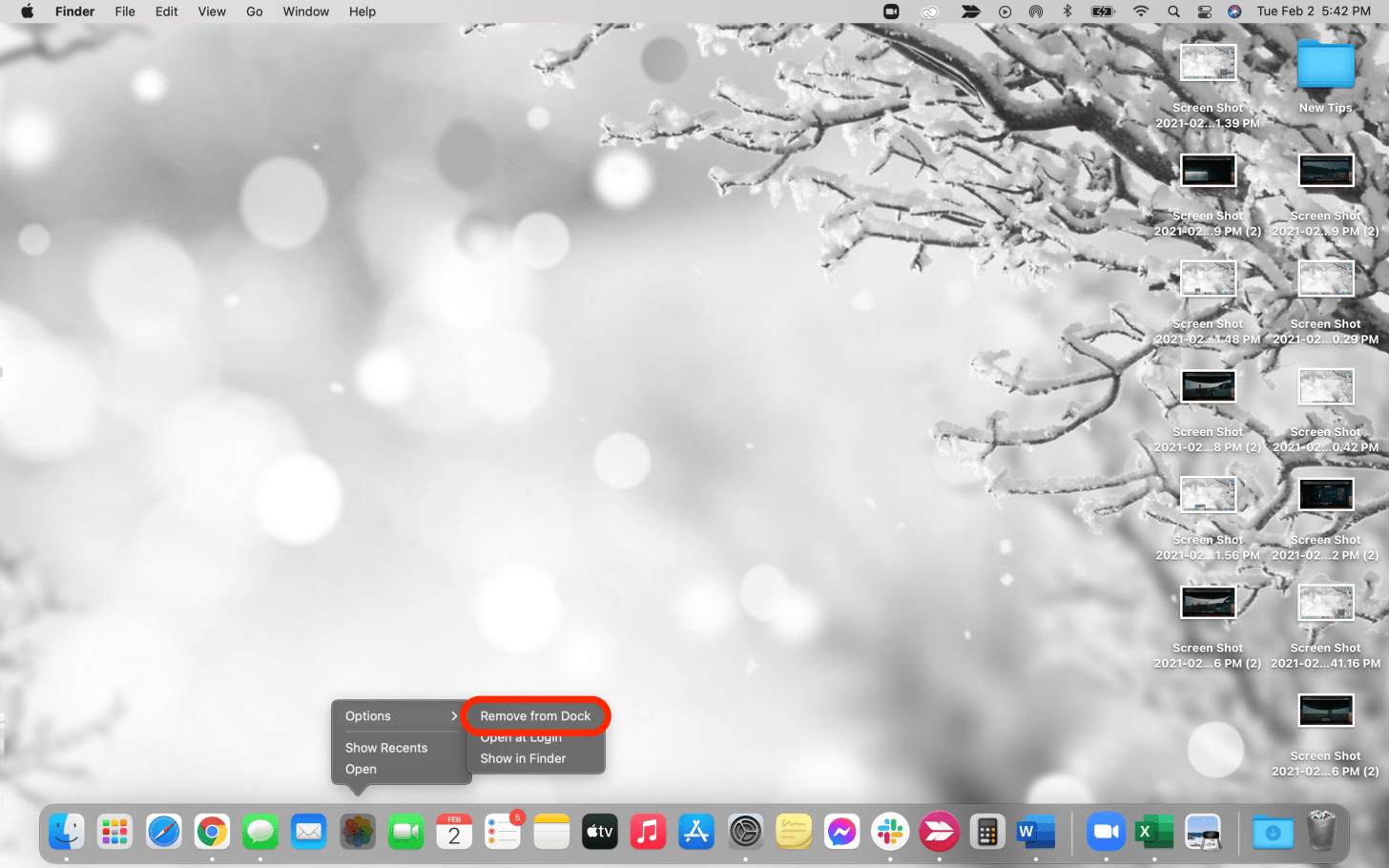Image resolution: width=1389 pixels, height=868 pixels.
Task: Open Google Chrome
Action: (x=211, y=831)
